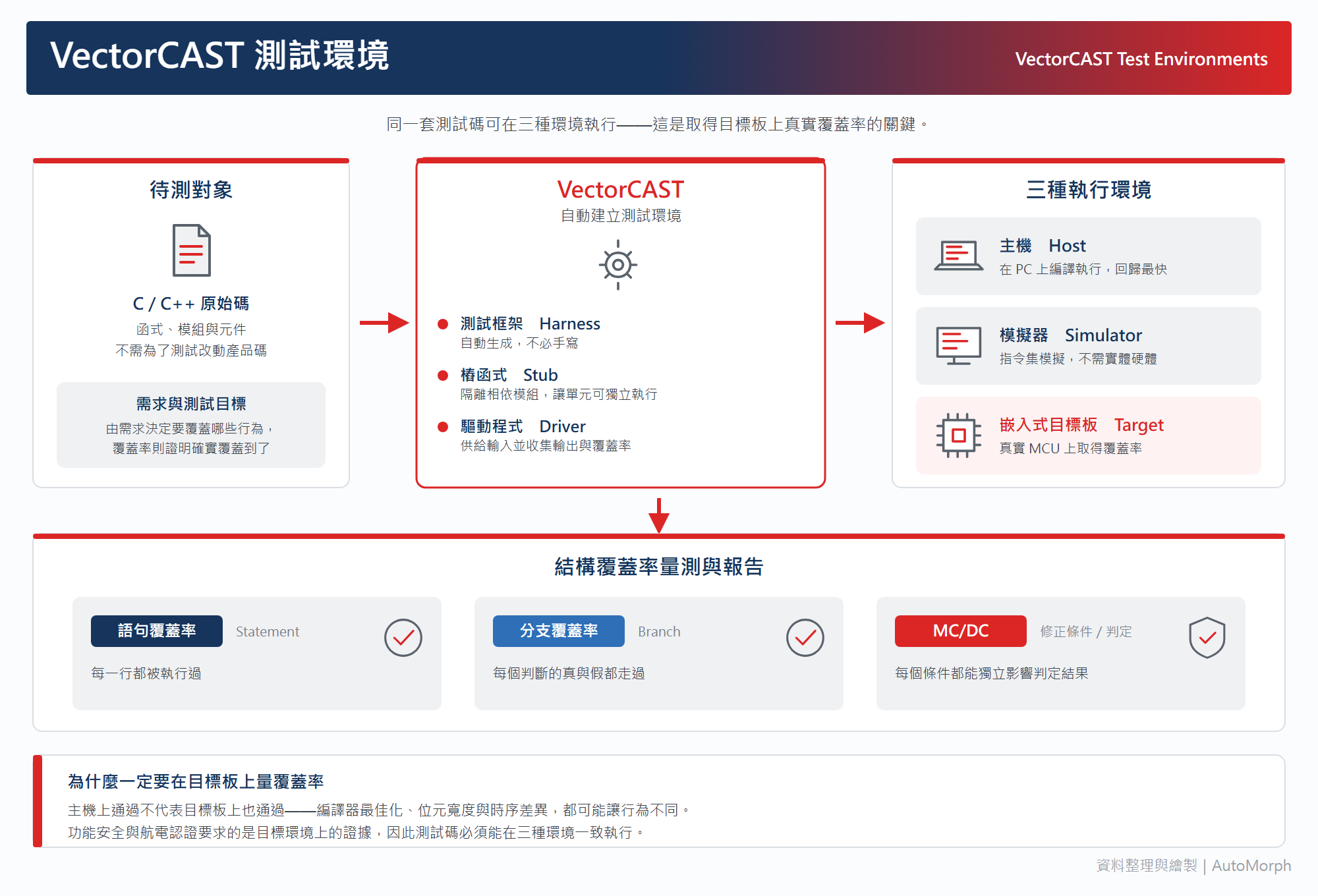Click the Simulator monitor icon
The image size is (1318, 896).
(x=959, y=345)
